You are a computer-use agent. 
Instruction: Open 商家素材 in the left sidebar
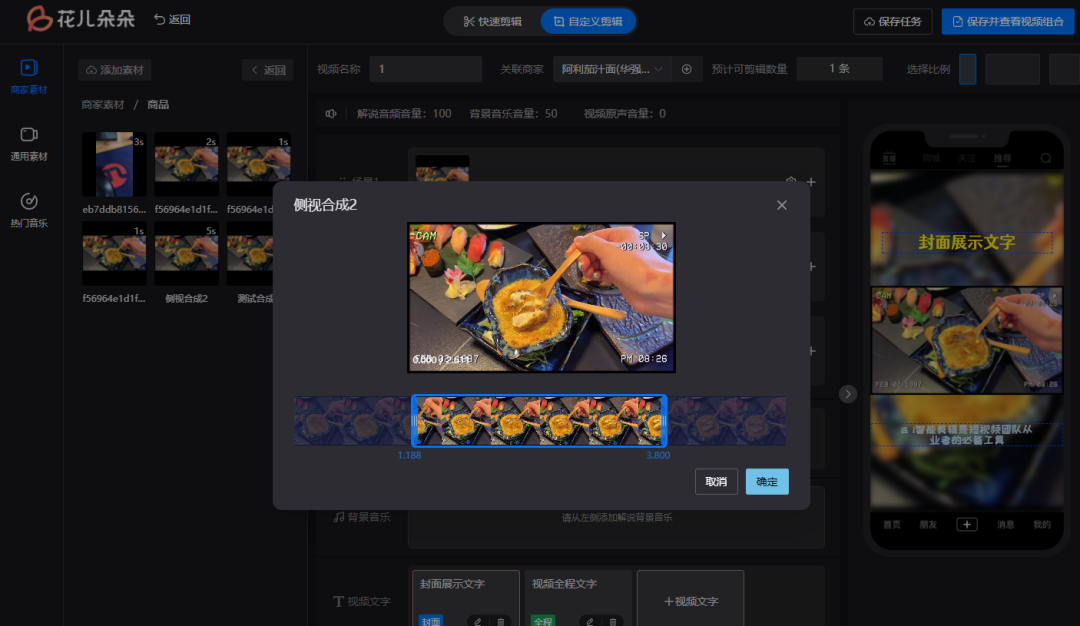[x=29, y=76]
